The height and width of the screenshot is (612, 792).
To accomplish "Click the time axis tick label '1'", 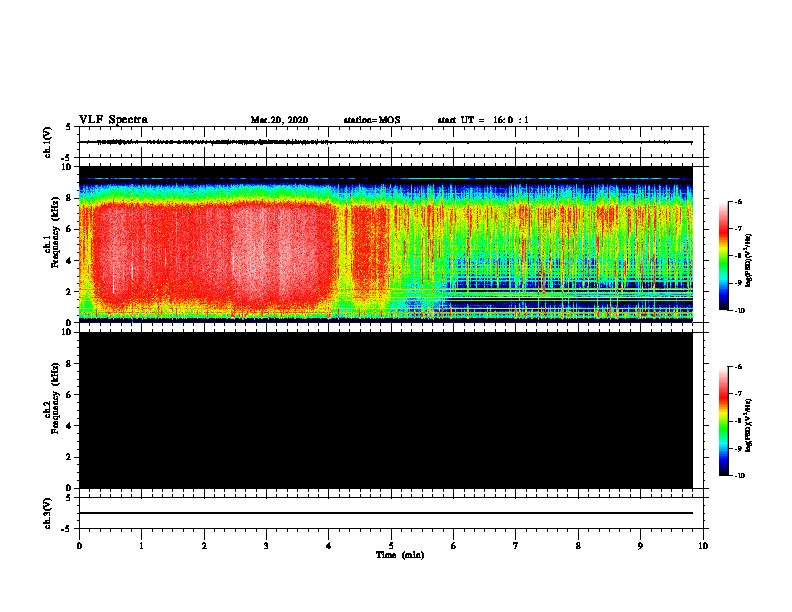I will tap(141, 546).
